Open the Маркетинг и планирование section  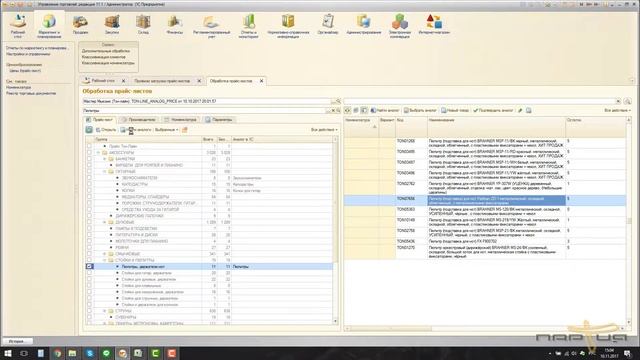[49, 25]
